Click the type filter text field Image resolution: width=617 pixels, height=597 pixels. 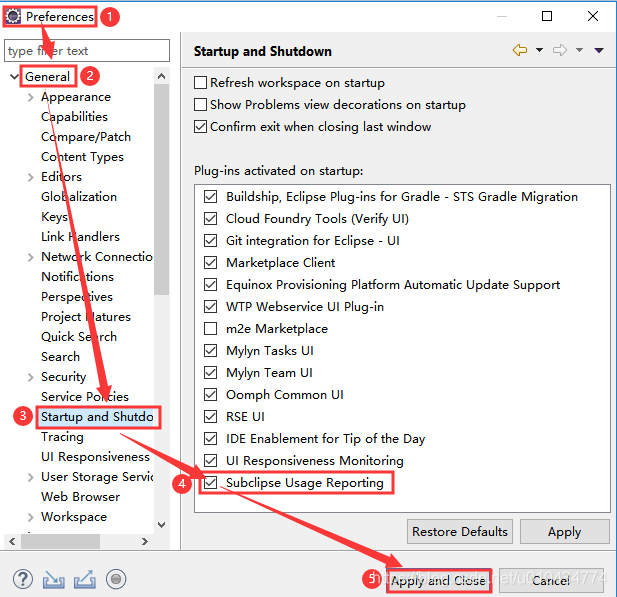pos(87,51)
